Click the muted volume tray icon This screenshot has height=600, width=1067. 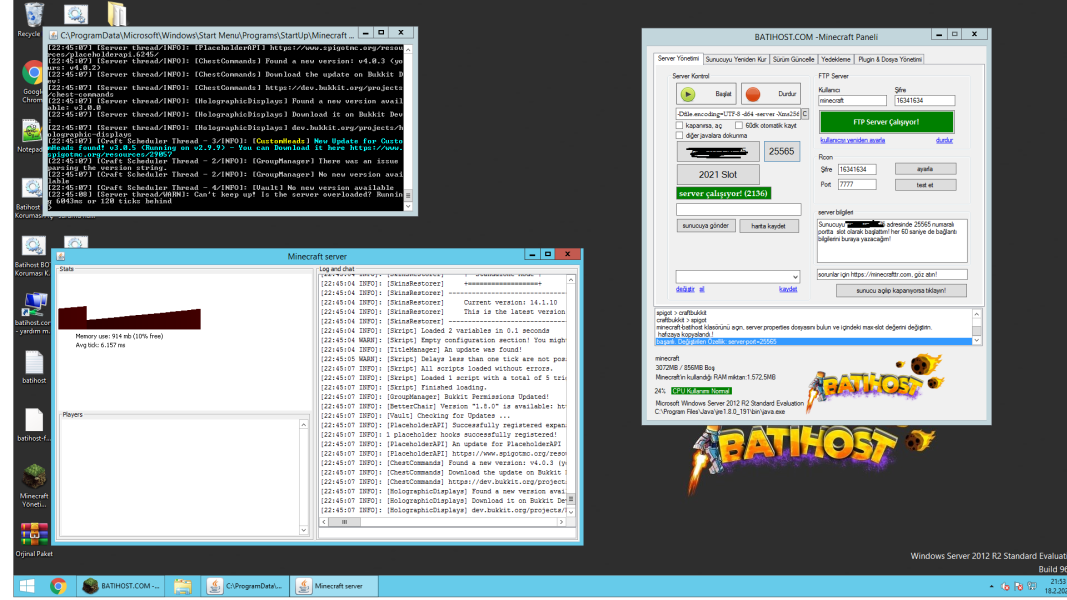(x=1005, y=586)
